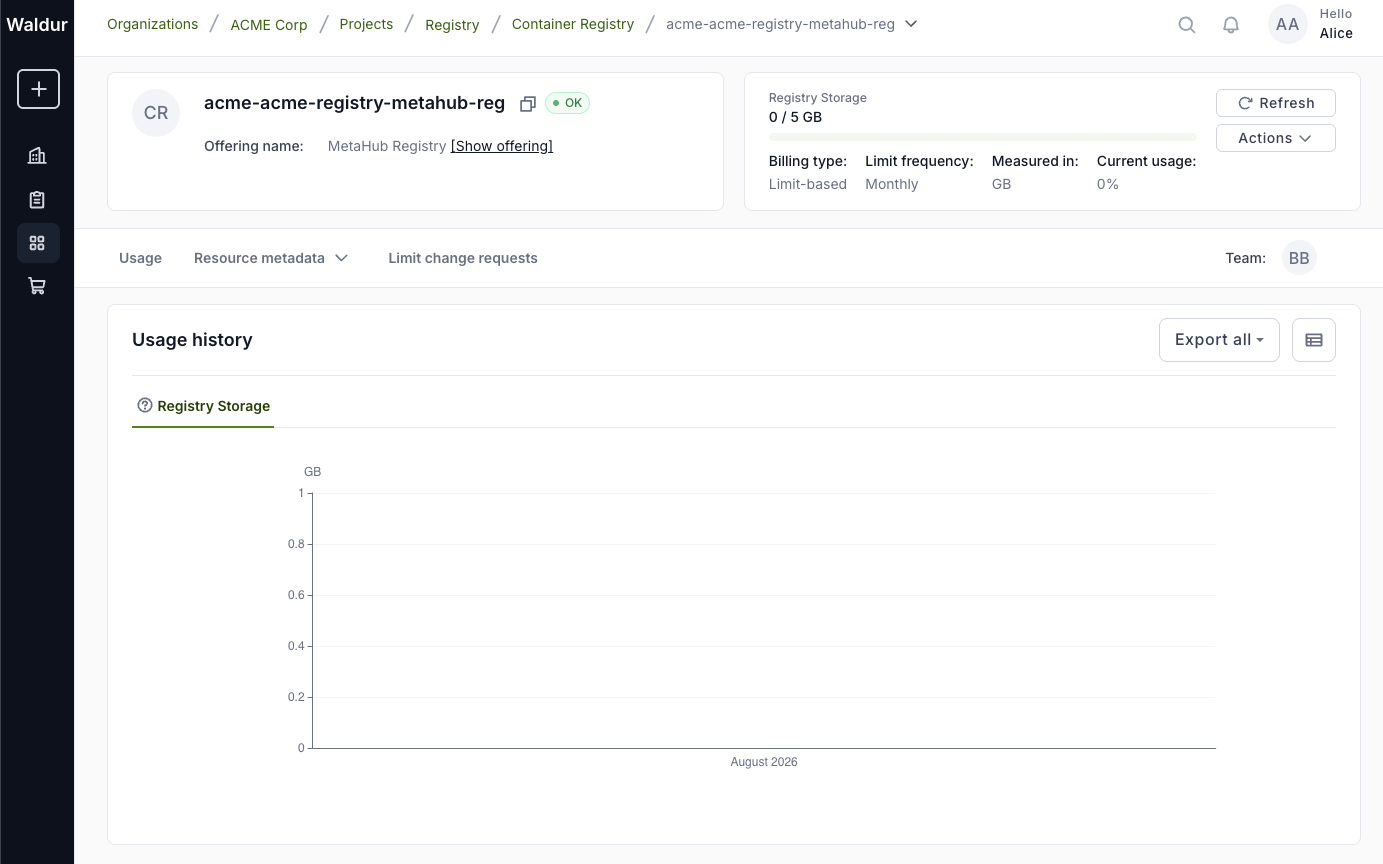Expand the Actions dropdown

(x=1275, y=138)
